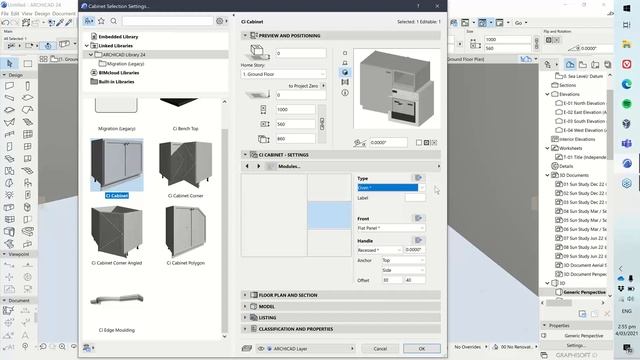Click the navigator Settings button
This screenshot has width=640, height=360.
[576, 345]
